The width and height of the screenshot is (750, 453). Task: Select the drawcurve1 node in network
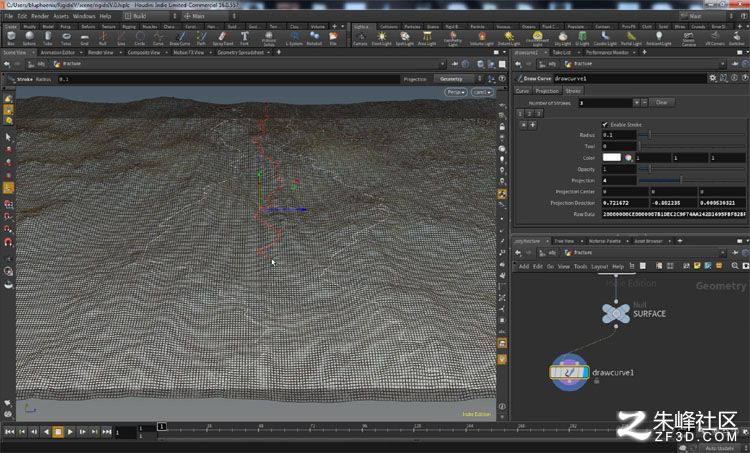[569, 372]
